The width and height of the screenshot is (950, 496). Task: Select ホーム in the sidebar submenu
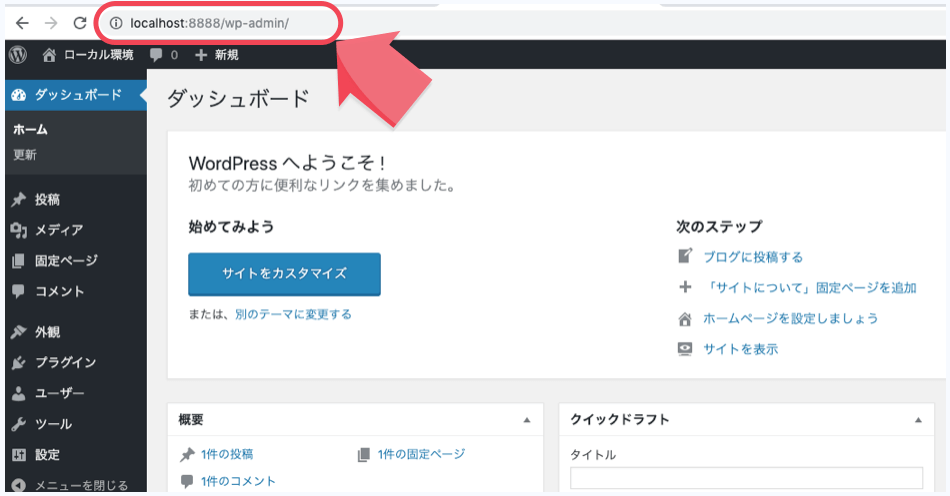tap(30, 129)
